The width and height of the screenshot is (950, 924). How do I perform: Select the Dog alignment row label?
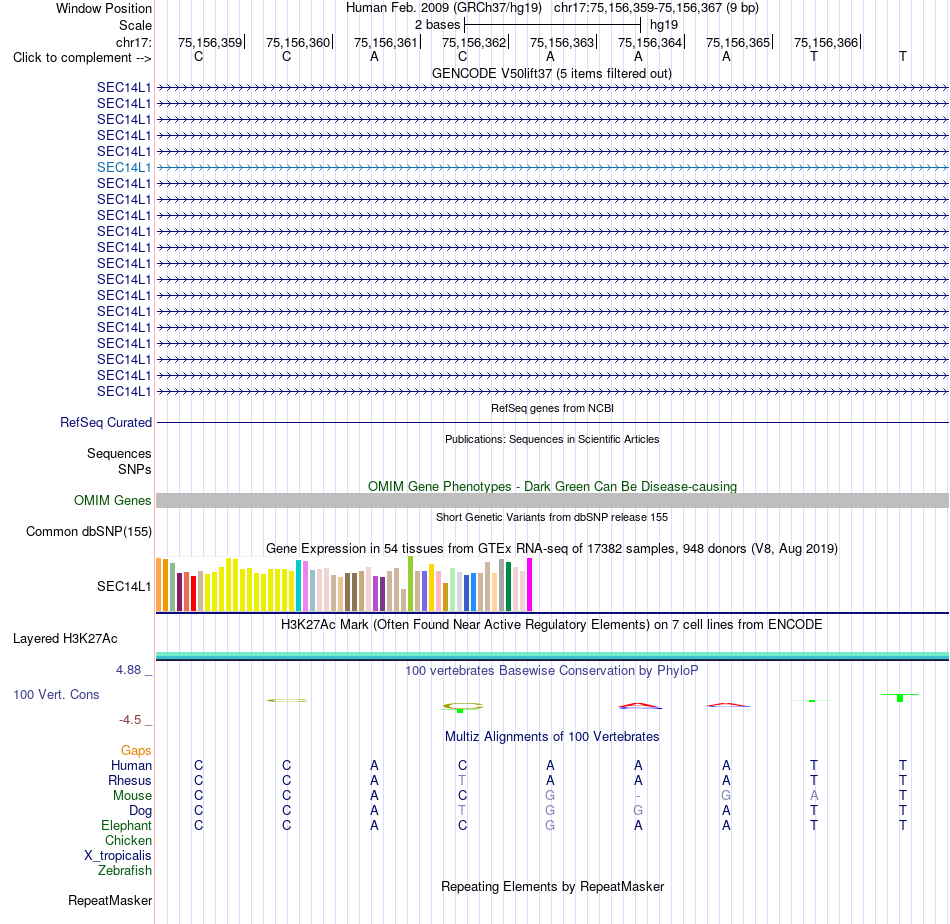(140, 811)
